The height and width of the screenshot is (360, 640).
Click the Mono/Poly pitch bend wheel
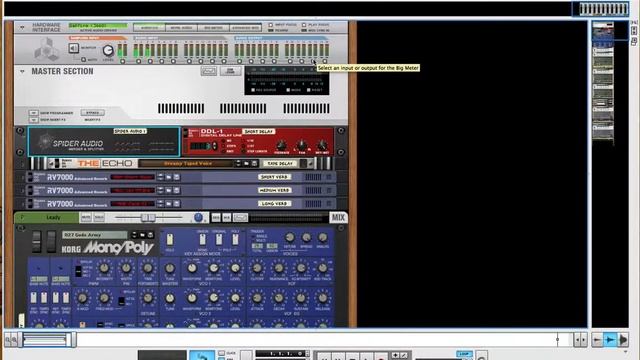click(x=37, y=241)
